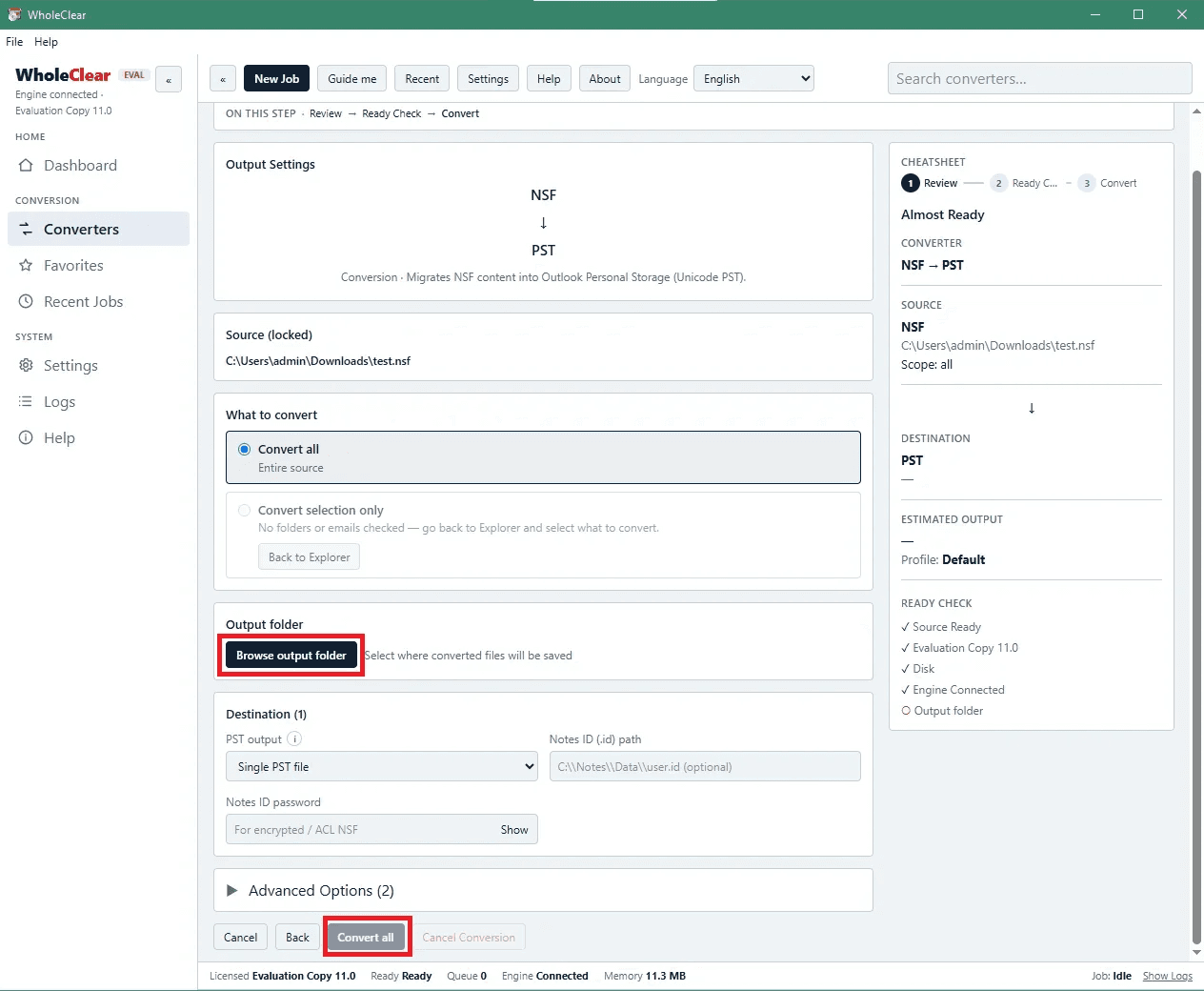The height and width of the screenshot is (991, 1204).
Task: Click the Help circle icon in sidebar
Action: (x=26, y=438)
